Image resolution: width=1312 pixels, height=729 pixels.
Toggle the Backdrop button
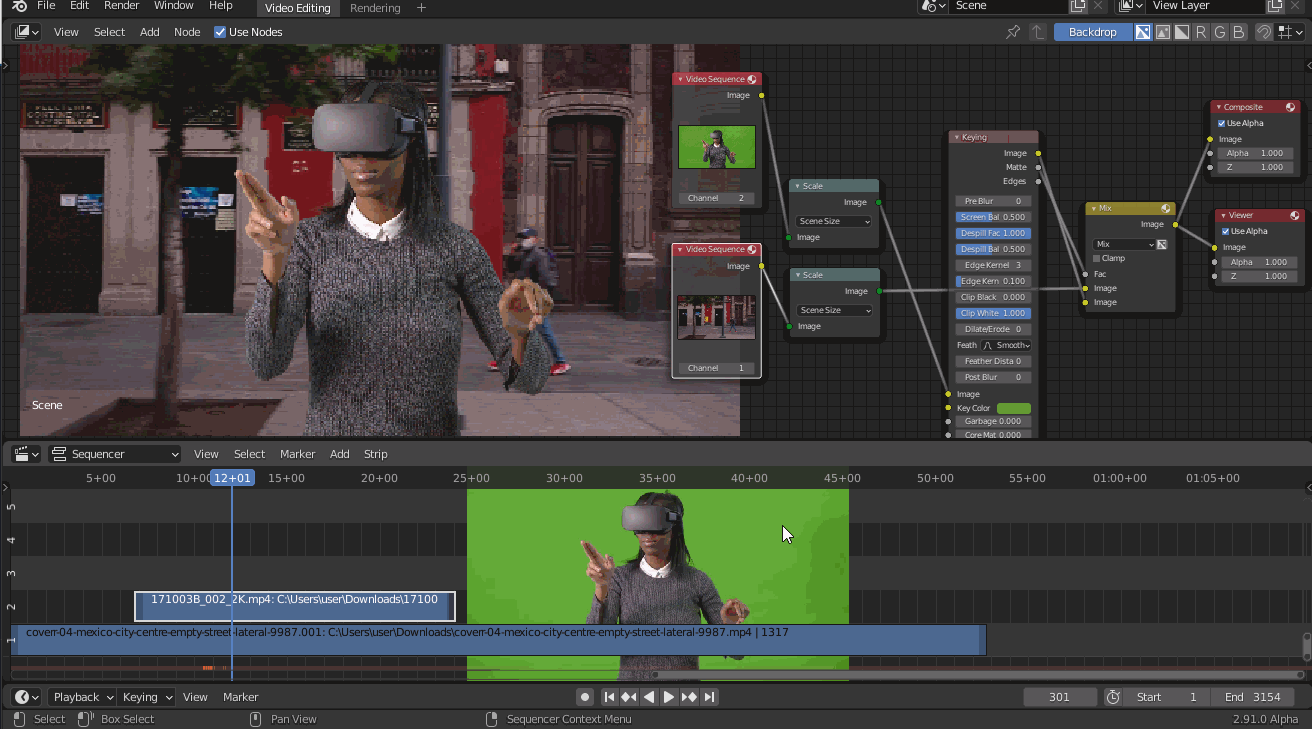point(1092,32)
